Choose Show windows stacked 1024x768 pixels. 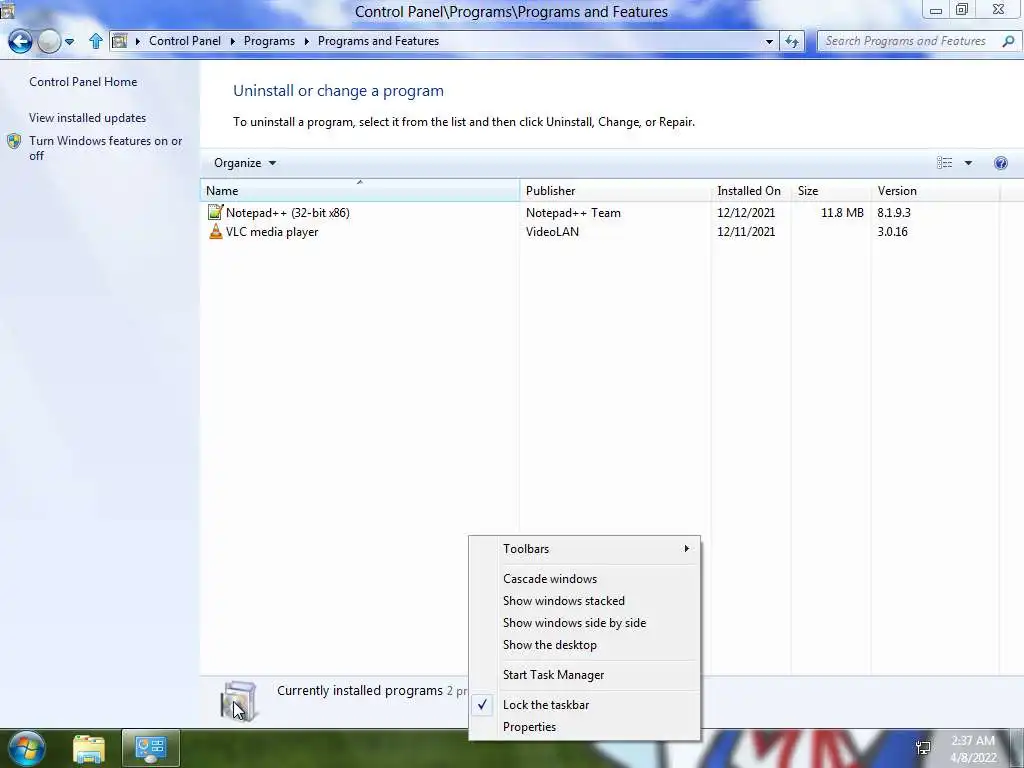tap(584, 601)
